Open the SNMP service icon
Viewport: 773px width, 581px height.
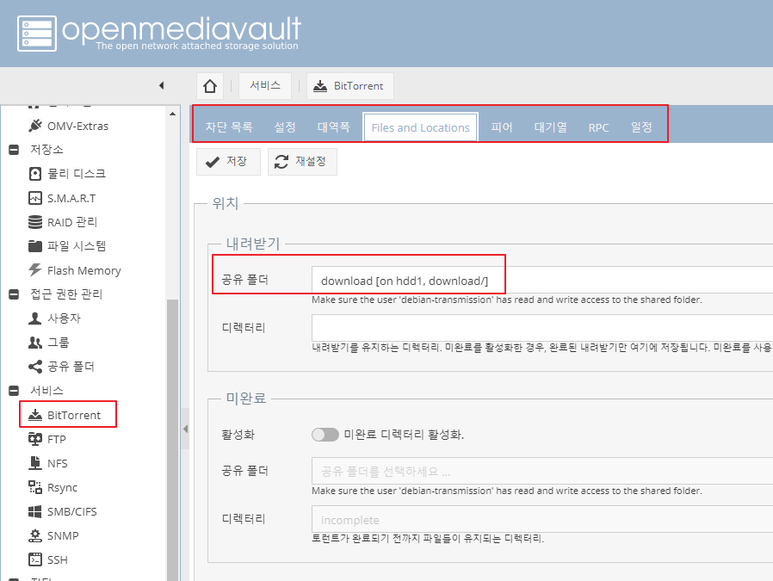click(x=35, y=536)
